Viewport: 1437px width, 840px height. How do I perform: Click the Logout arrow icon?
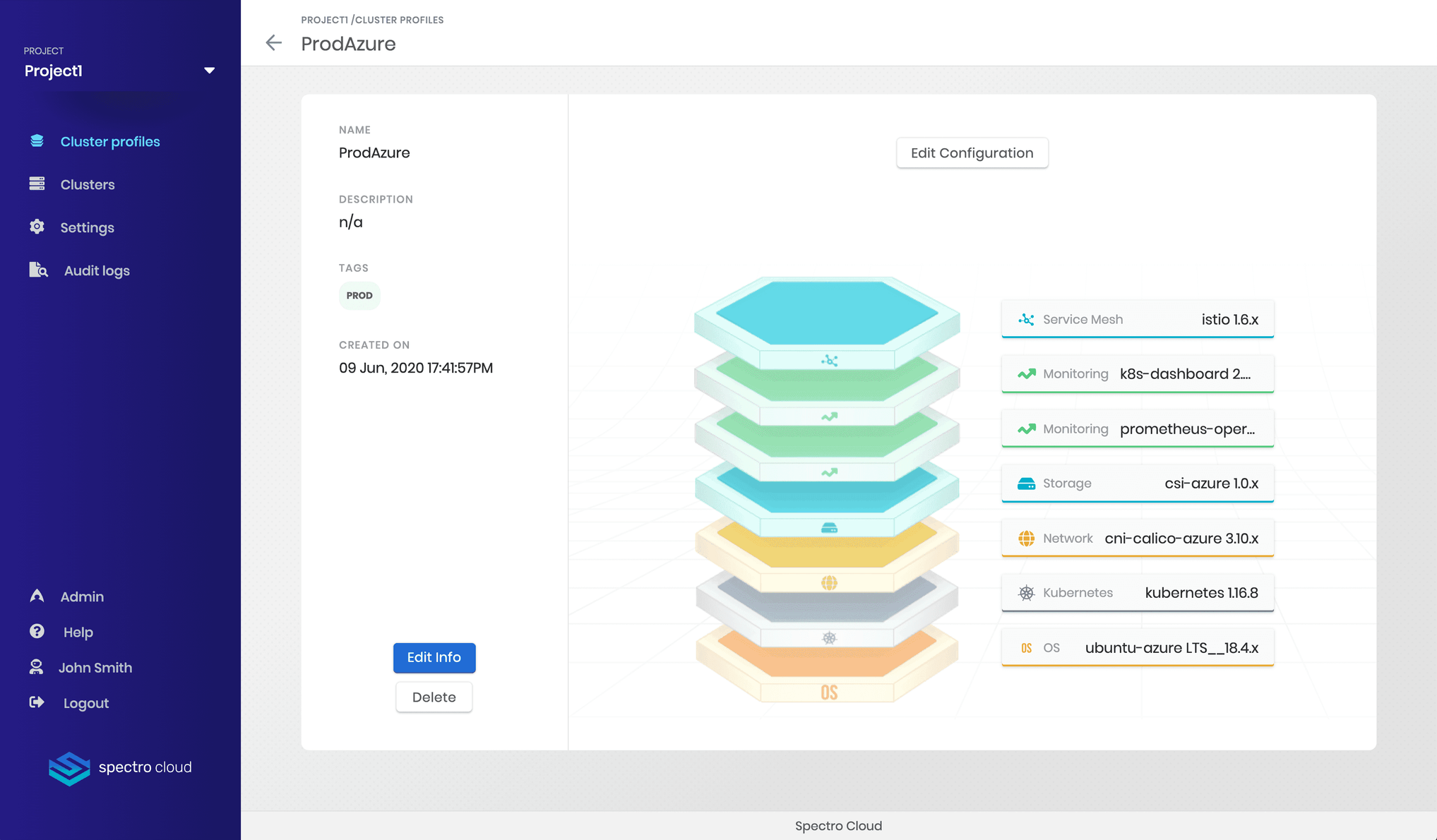[37, 702]
